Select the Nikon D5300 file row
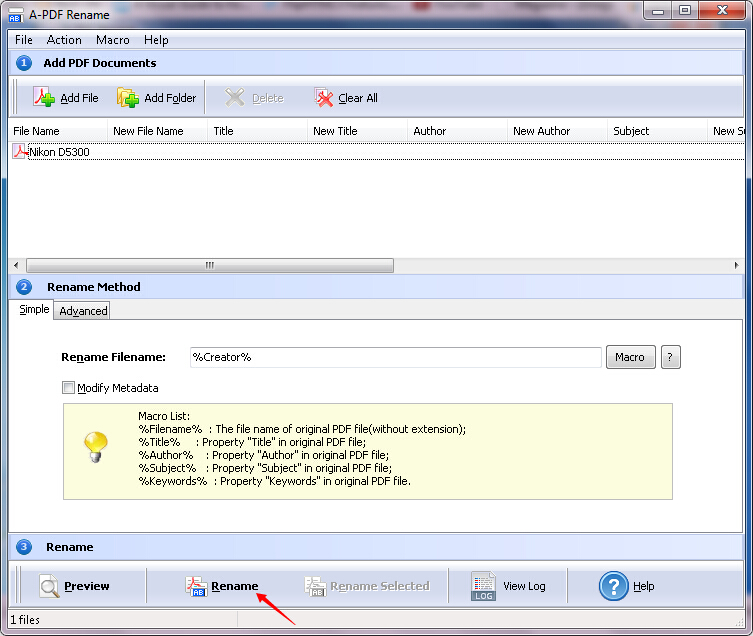This screenshot has height=636, width=753. [376, 152]
